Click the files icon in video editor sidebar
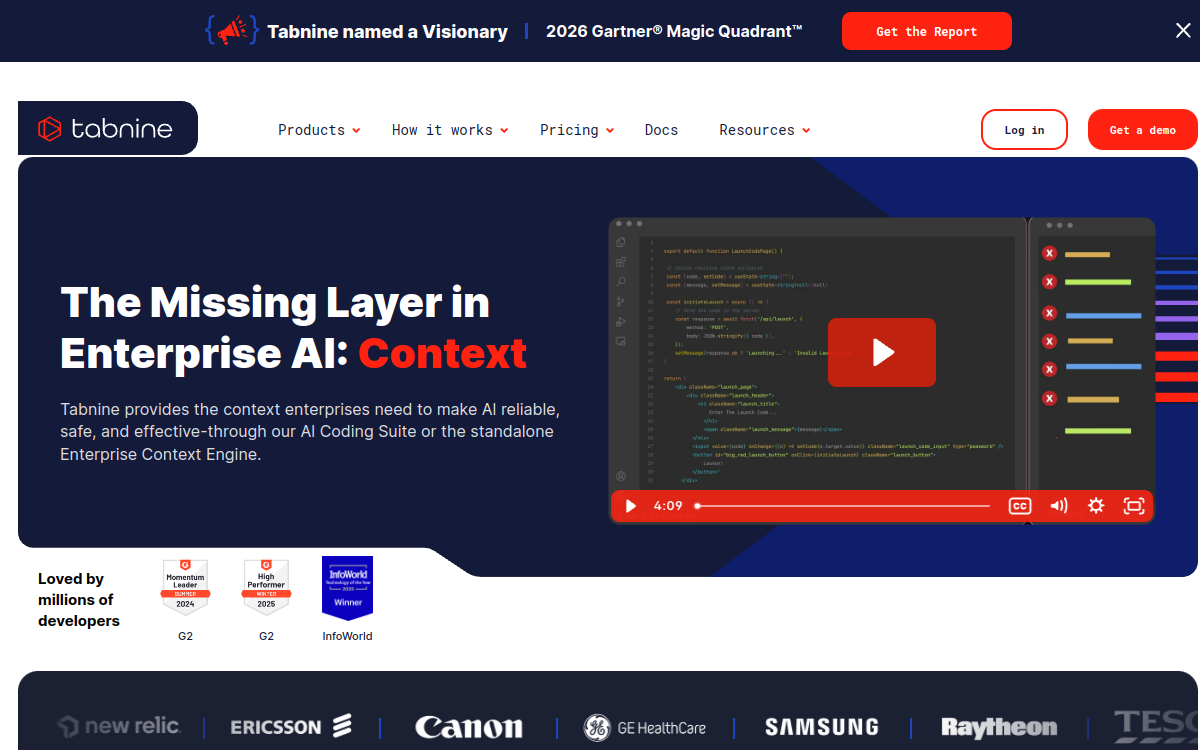This screenshot has height=750, width=1200. tap(621, 243)
